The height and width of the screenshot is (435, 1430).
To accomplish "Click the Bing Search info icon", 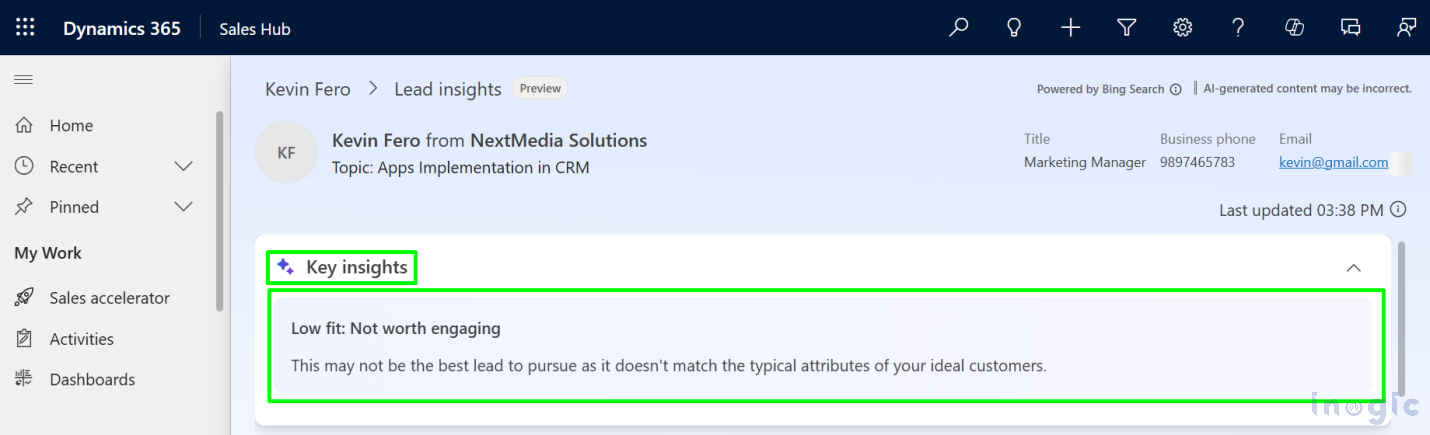I will (x=1176, y=89).
